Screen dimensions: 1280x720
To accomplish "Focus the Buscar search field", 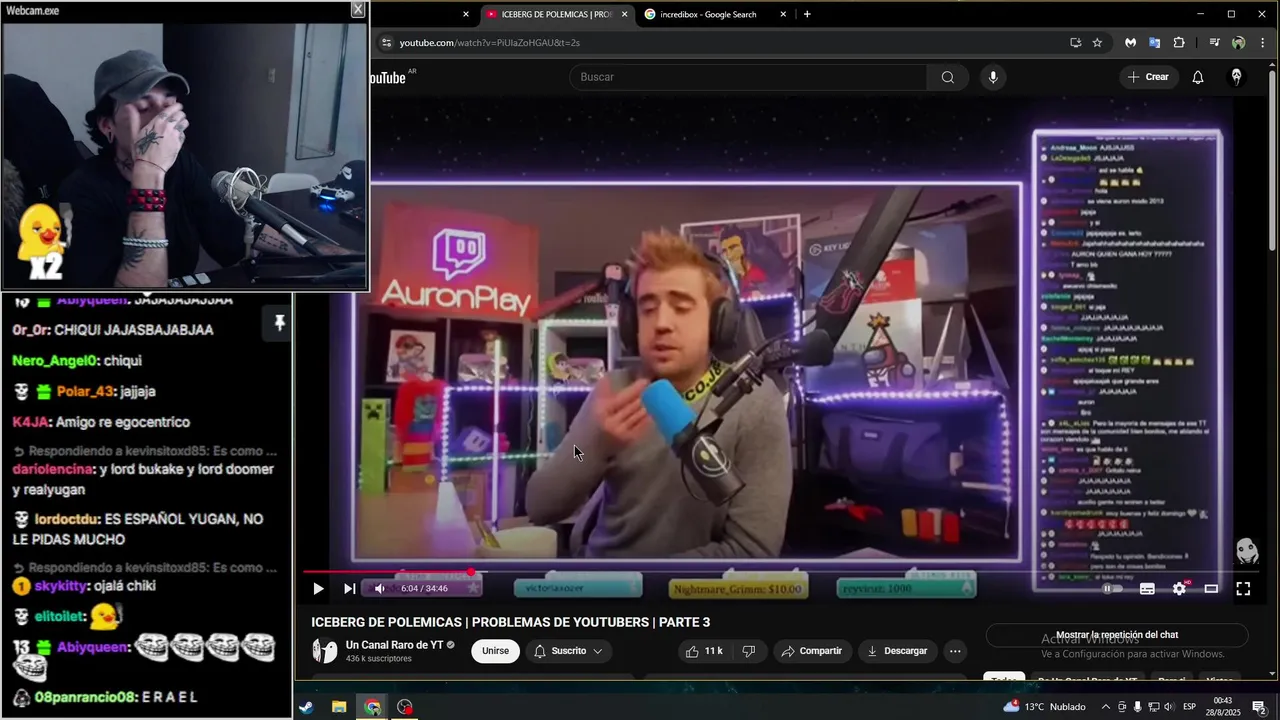I will pyautogui.click(x=748, y=77).
